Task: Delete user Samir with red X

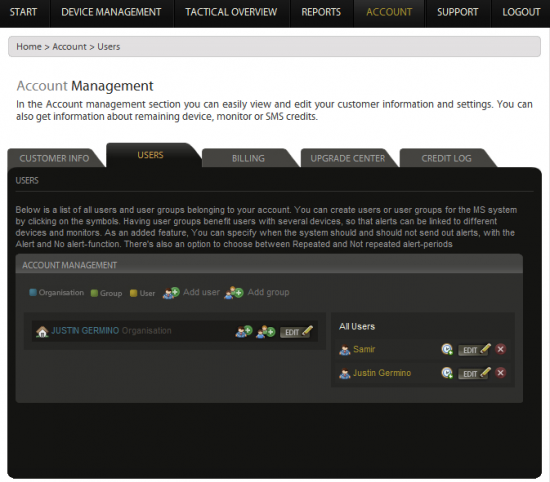Action: tap(501, 349)
